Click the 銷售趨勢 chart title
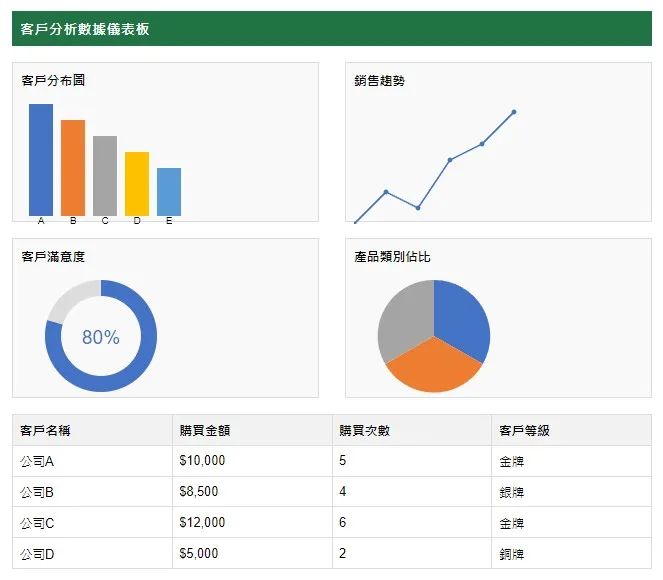Image resolution: width=663 pixels, height=580 pixels. (380, 80)
